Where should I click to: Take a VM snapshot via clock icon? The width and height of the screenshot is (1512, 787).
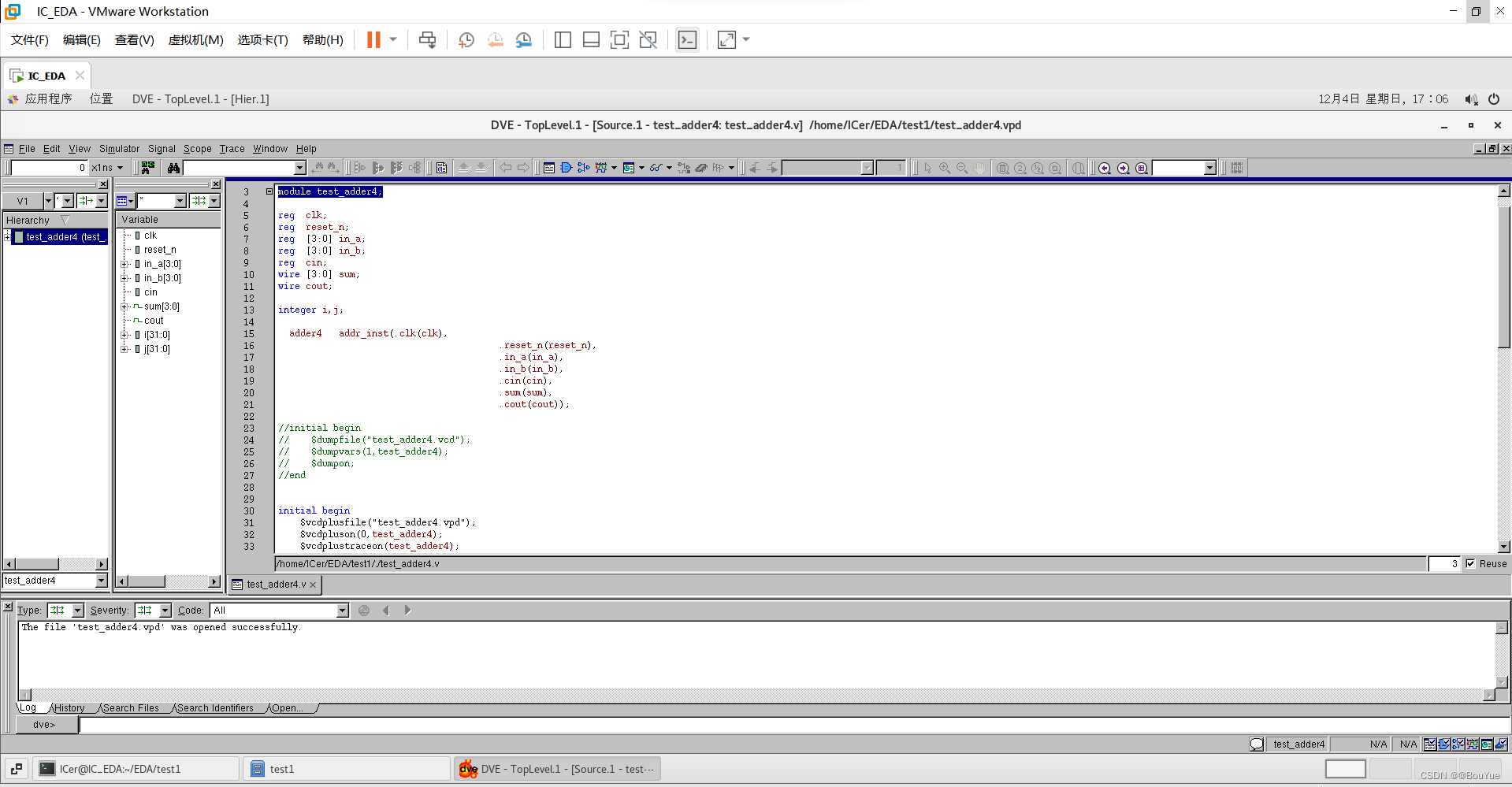click(466, 40)
